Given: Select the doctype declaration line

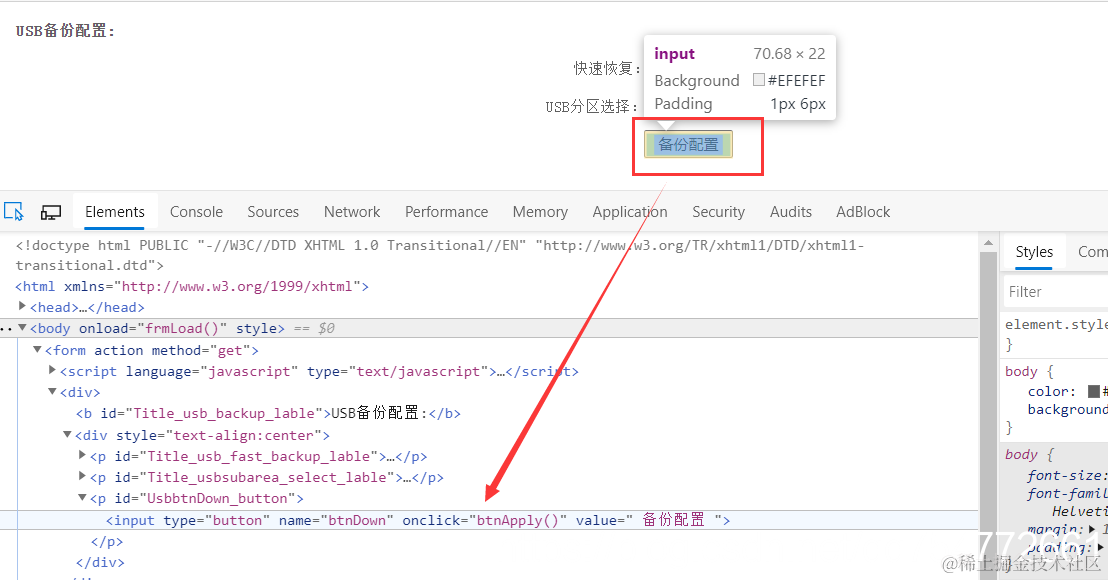Looking at the screenshot, I should click(x=440, y=255).
